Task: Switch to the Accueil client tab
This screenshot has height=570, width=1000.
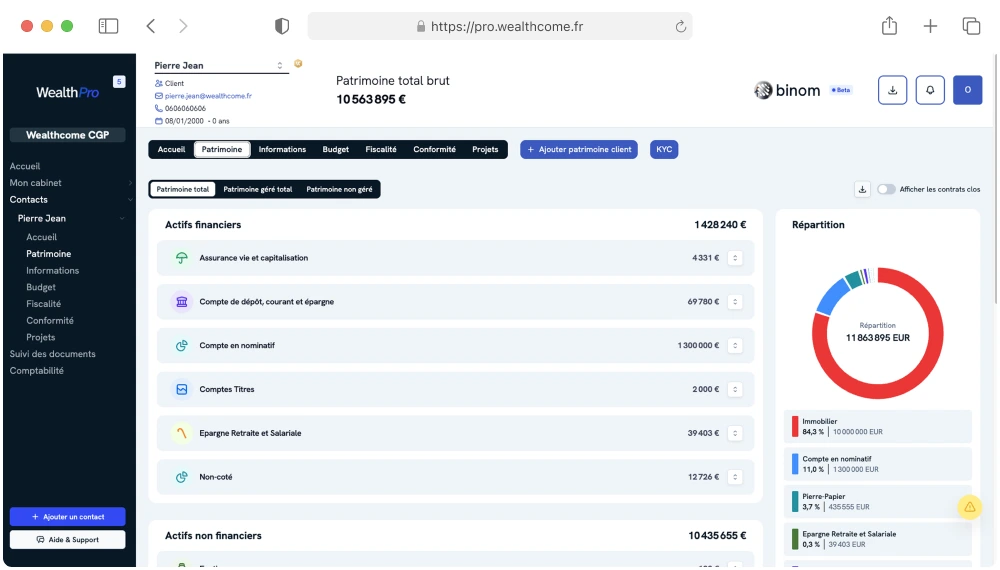Action: click(x=171, y=149)
